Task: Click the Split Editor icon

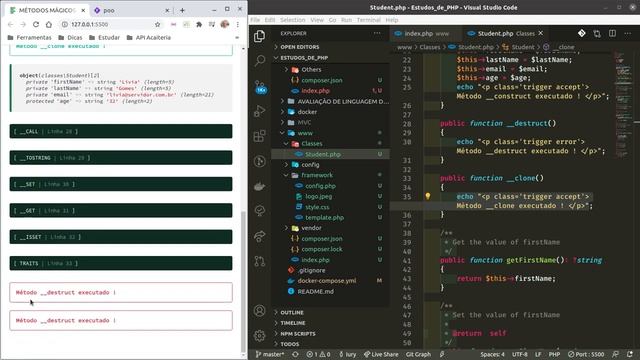Action: (612, 33)
